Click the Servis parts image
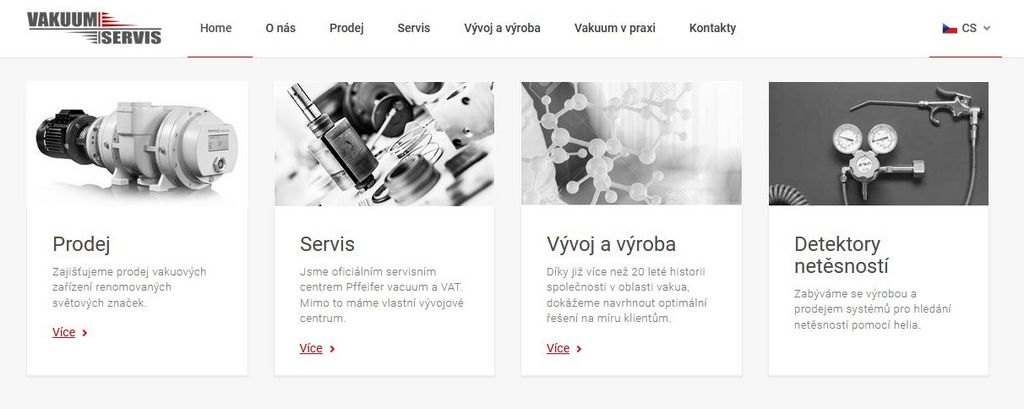Screen dimensions: 1024x409 point(384,144)
